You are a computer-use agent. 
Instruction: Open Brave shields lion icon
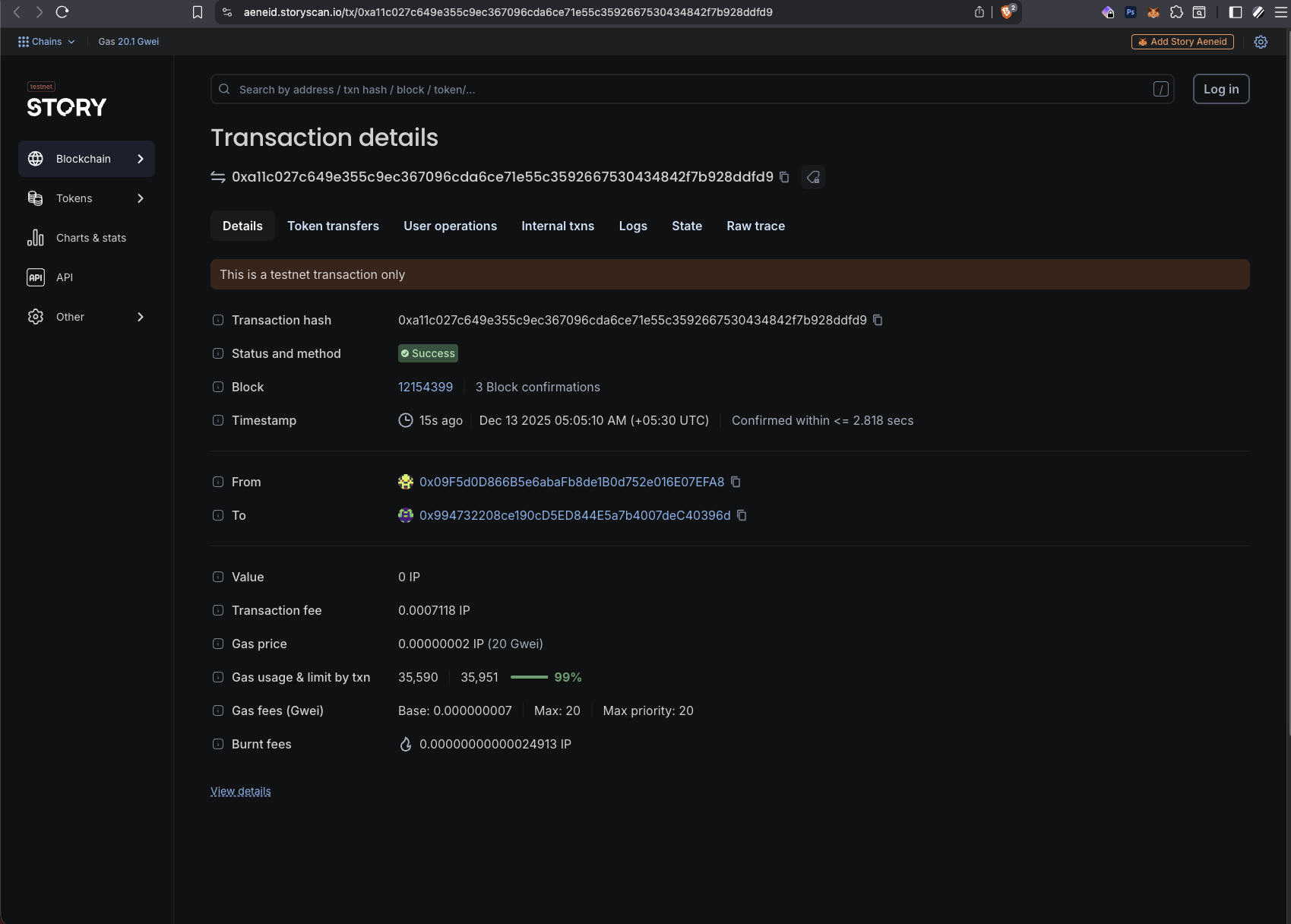pos(1008,11)
